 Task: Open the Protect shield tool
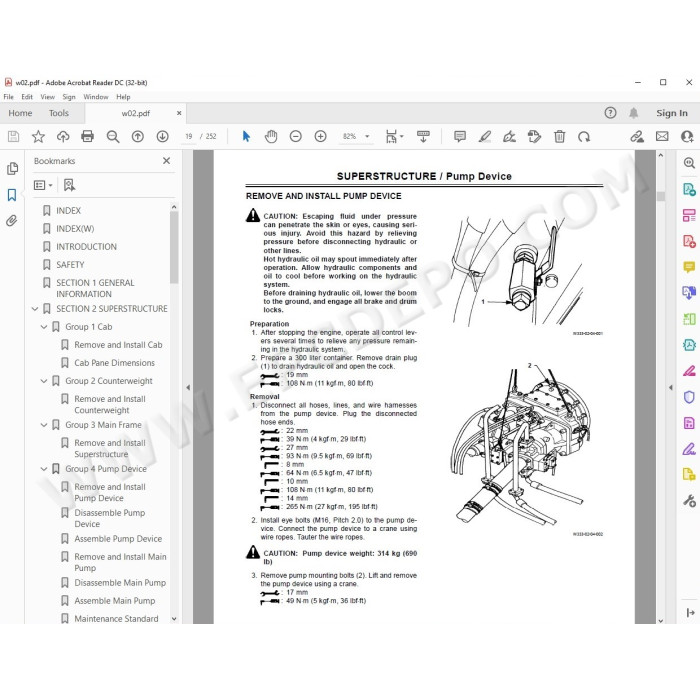coord(689,397)
